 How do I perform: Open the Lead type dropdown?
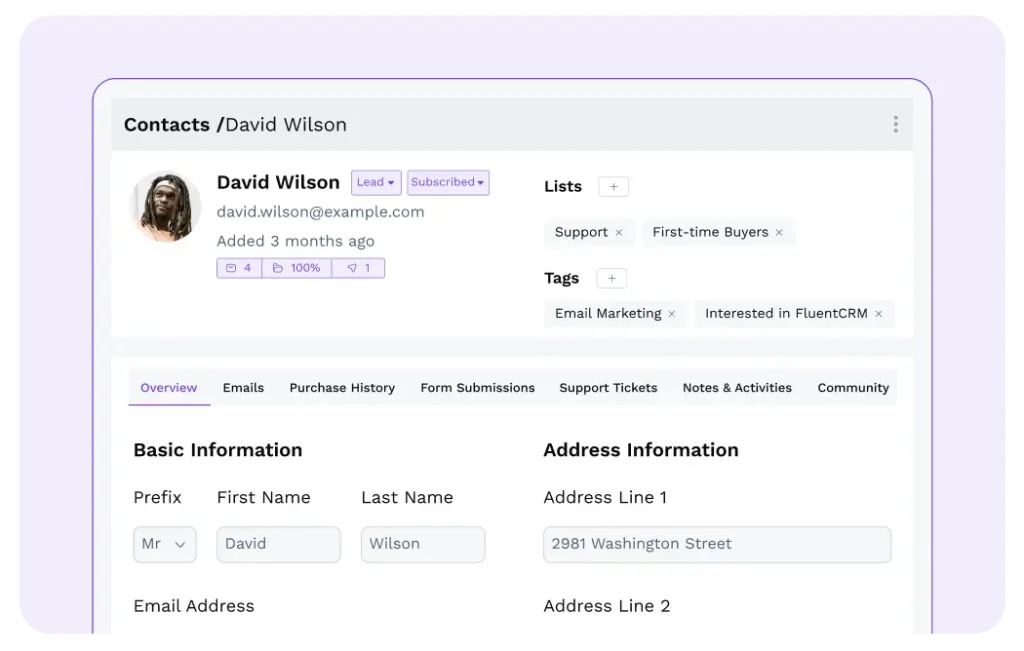point(376,182)
